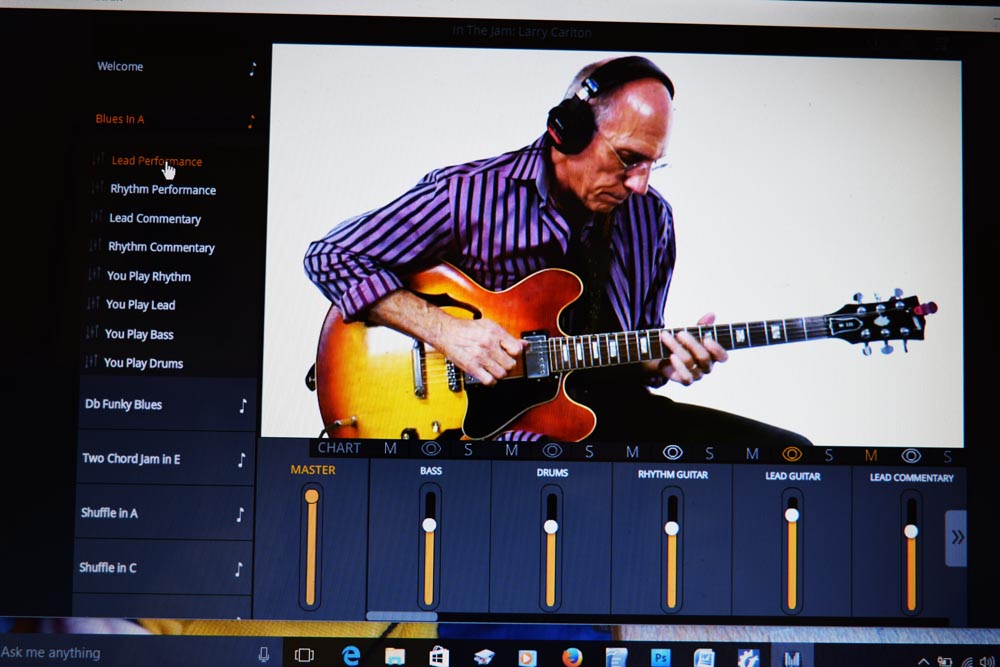This screenshot has width=1000, height=667.
Task: Mute the Lead Guitar track
Action: click(753, 453)
